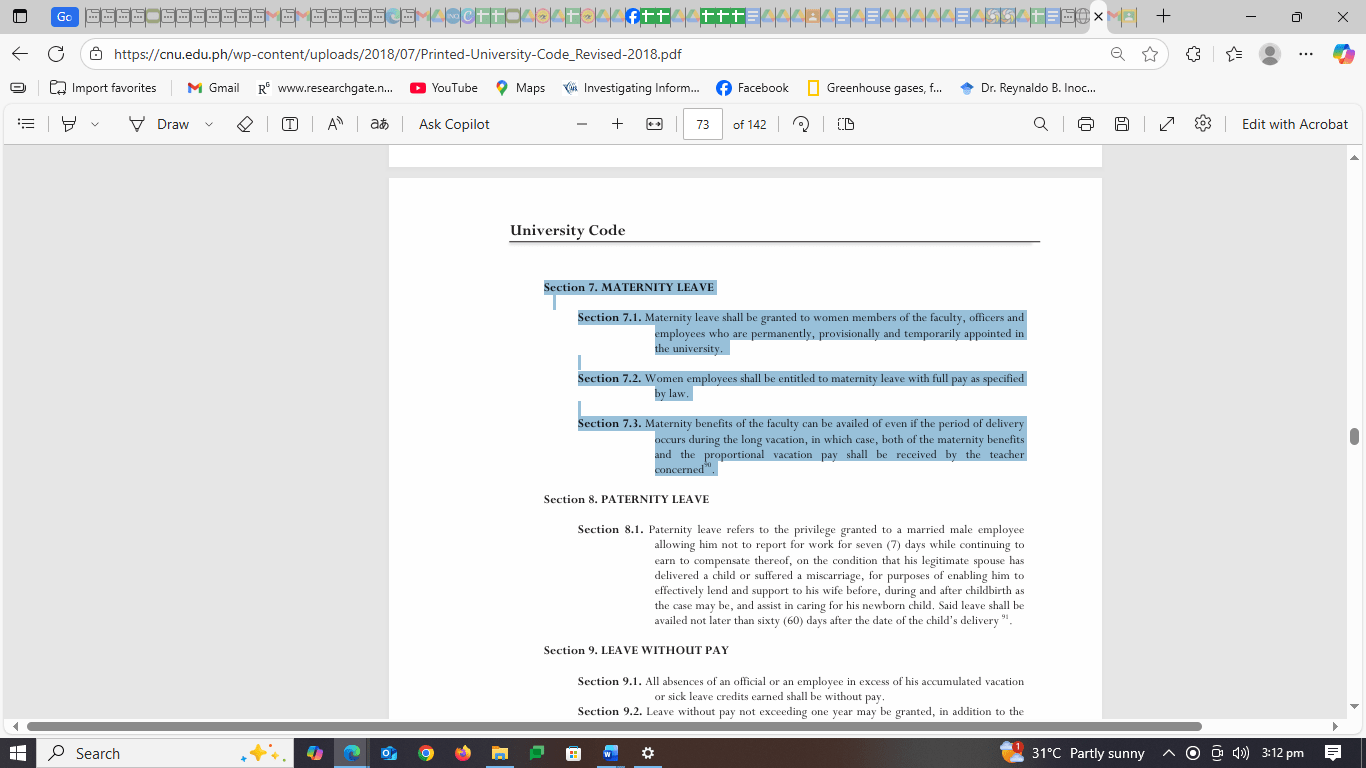Toggle Fit to width view
The image size is (1366, 768).
click(x=654, y=124)
